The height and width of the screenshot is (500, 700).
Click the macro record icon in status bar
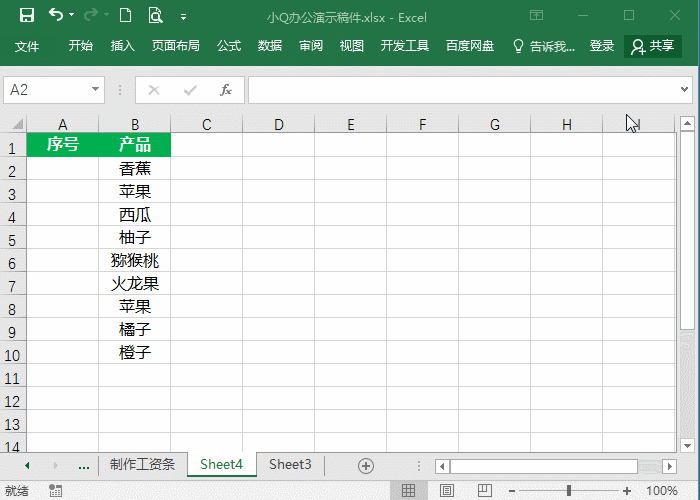56,491
